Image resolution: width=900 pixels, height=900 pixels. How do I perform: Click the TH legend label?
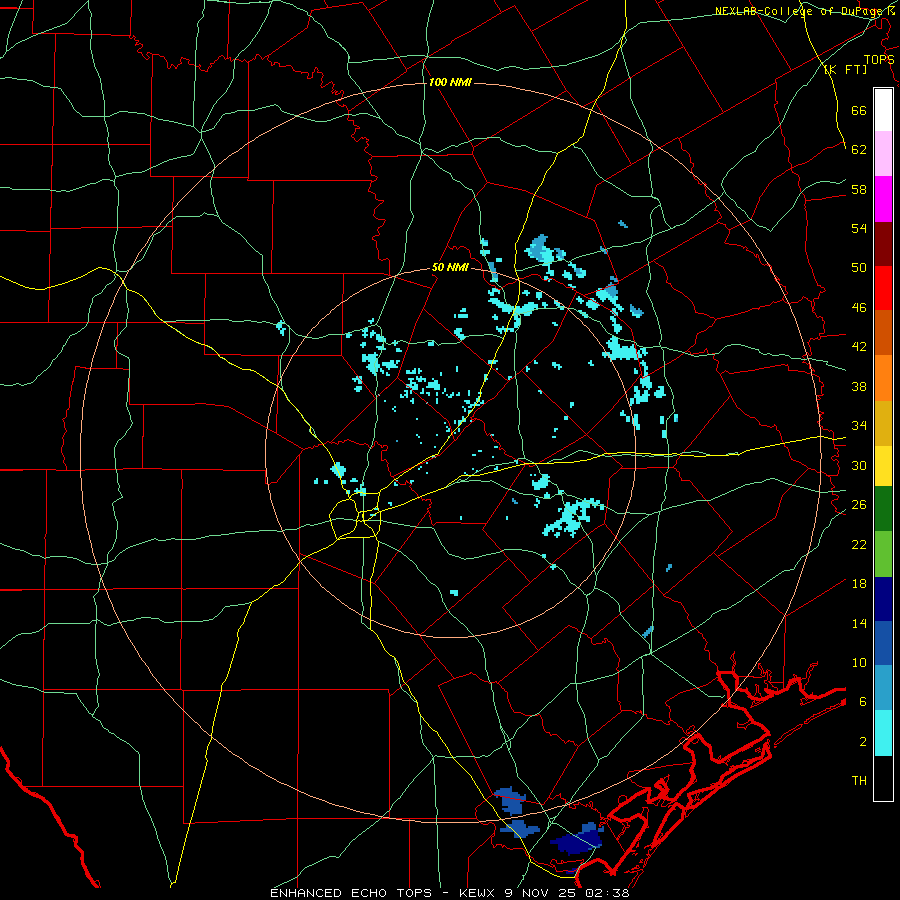(859, 781)
